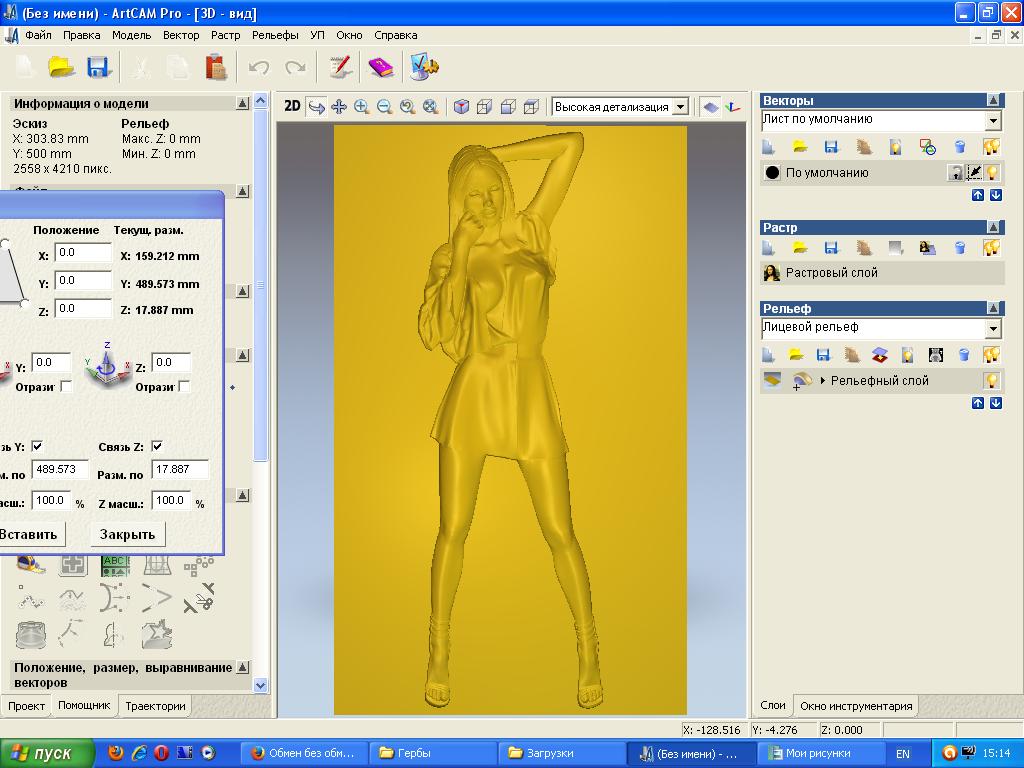Open the notes notepad icon
This screenshot has height=768, width=1024.
[x=341, y=67]
